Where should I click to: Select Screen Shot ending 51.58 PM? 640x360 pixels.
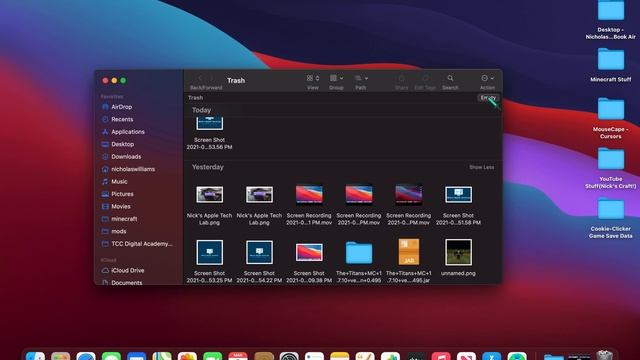(458, 204)
